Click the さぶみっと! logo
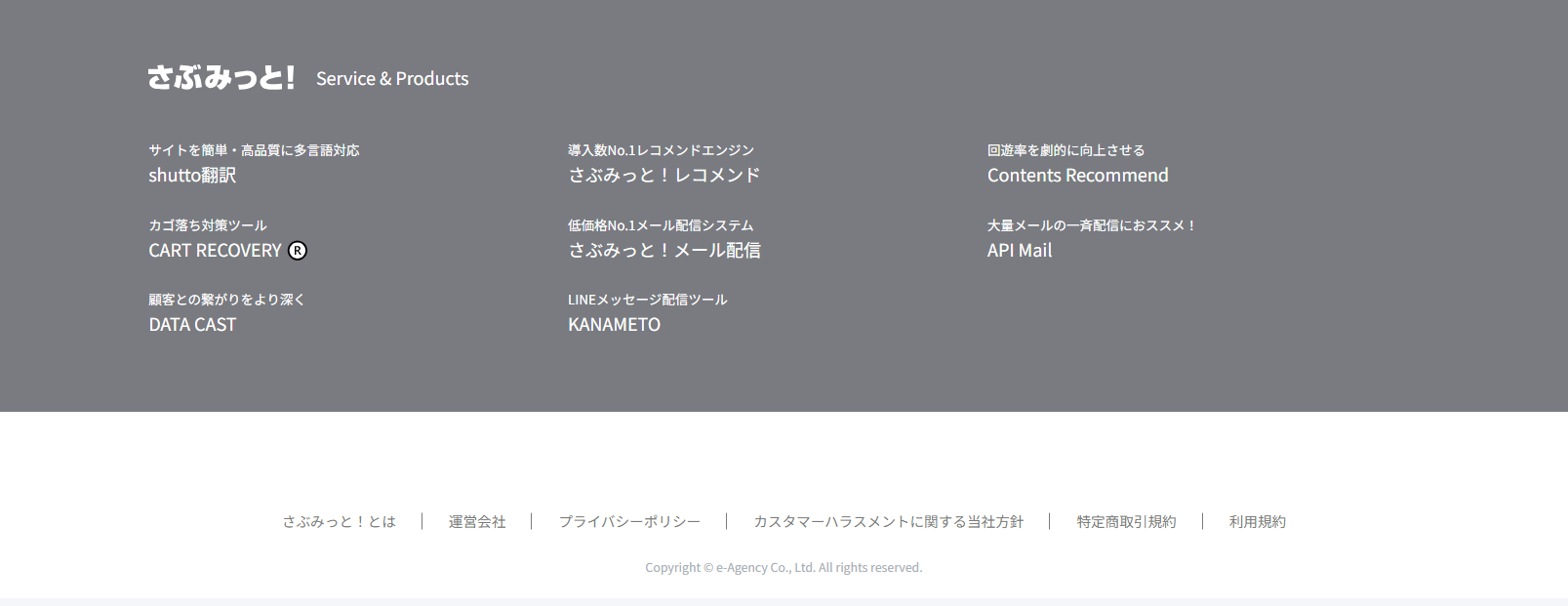This screenshot has width=1568, height=606. [x=221, y=77]
